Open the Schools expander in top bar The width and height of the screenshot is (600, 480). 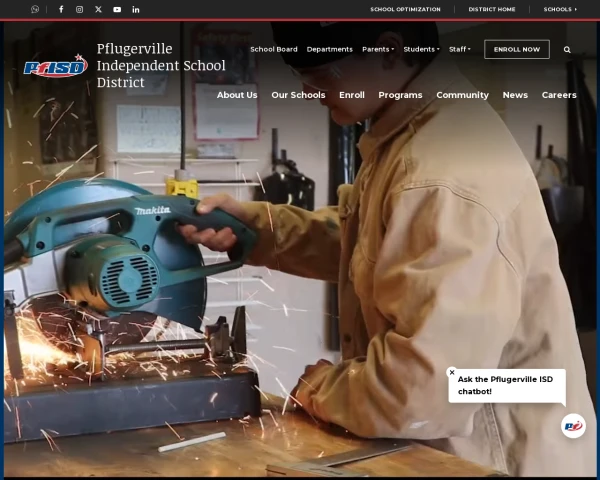point(560,9)
